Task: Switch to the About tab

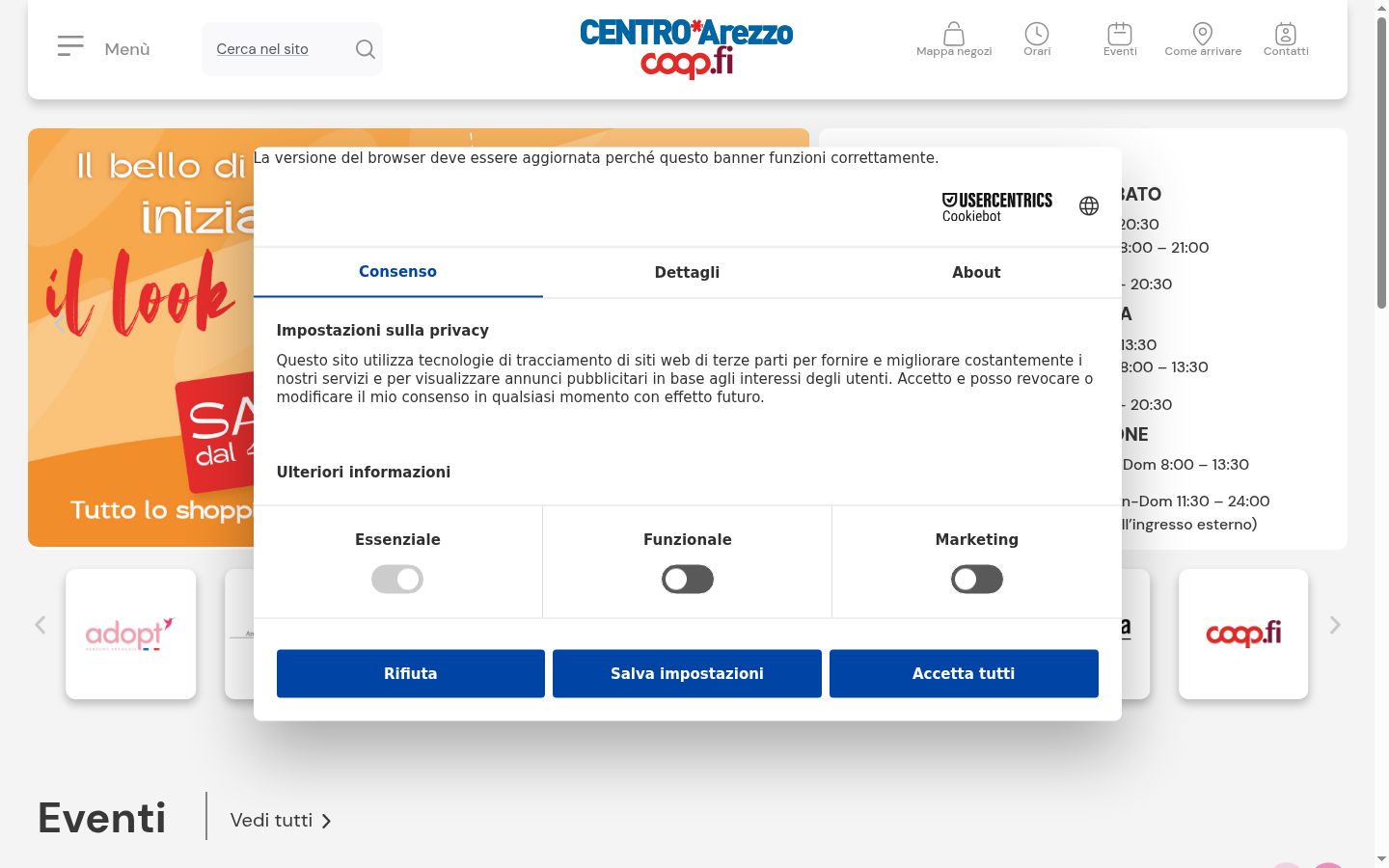Action: coord(976,272)
